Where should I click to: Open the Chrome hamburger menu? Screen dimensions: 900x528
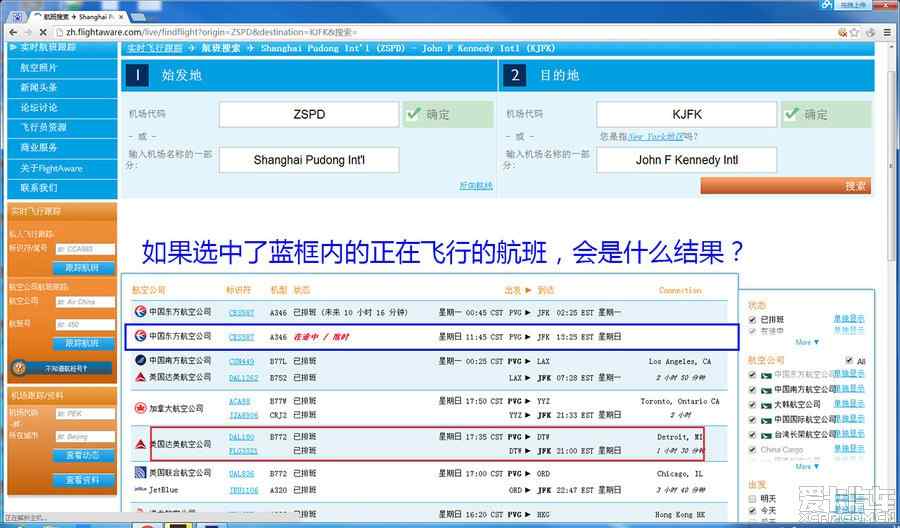[x=888, y=33]
